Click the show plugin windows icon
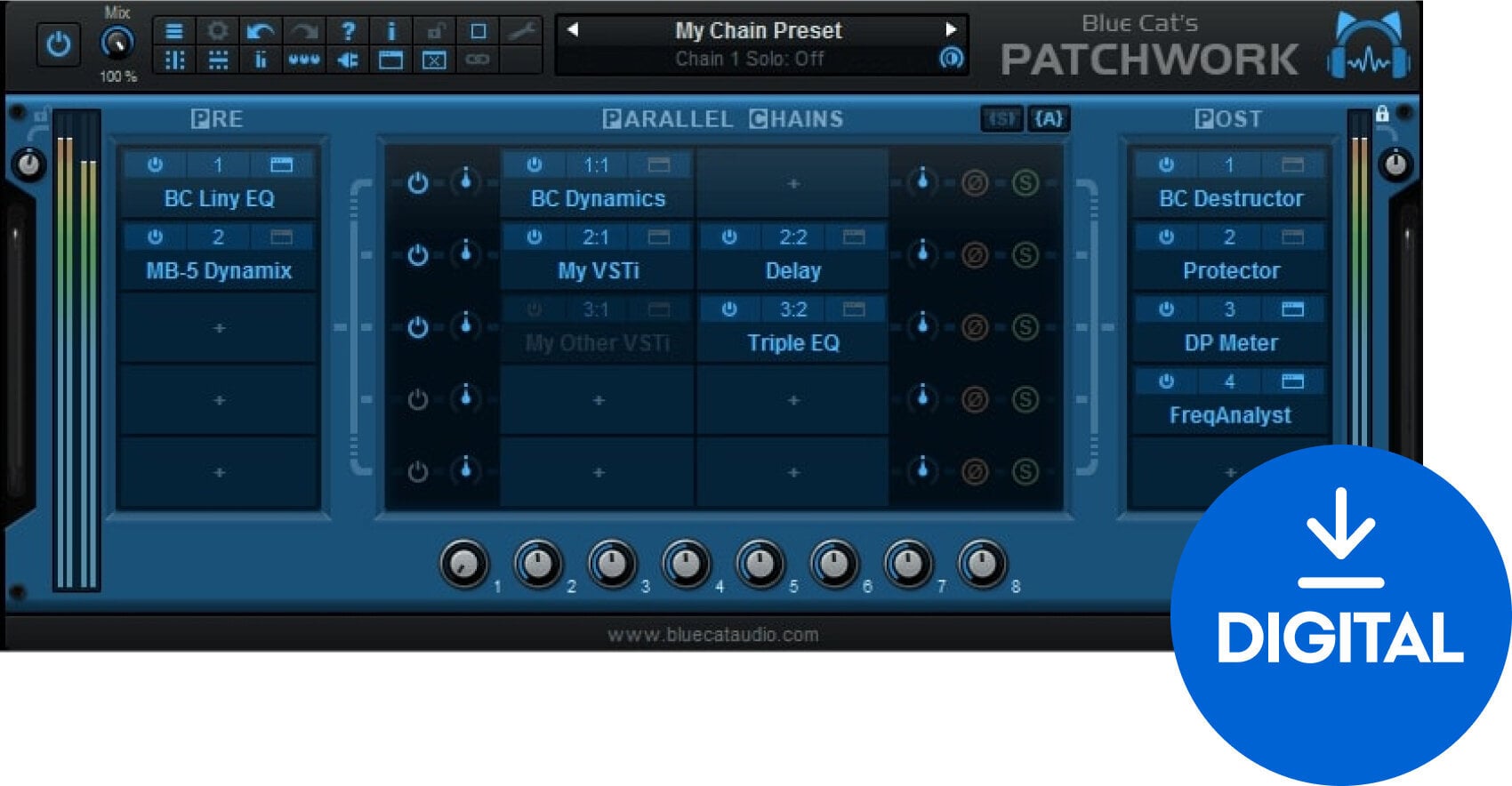Image resolution: width=1512 pixels, height=786 pixels. point(390,60)
